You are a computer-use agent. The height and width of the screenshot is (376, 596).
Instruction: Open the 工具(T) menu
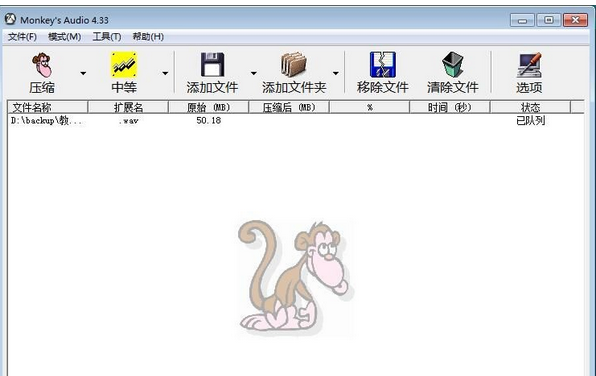[107, 37]
